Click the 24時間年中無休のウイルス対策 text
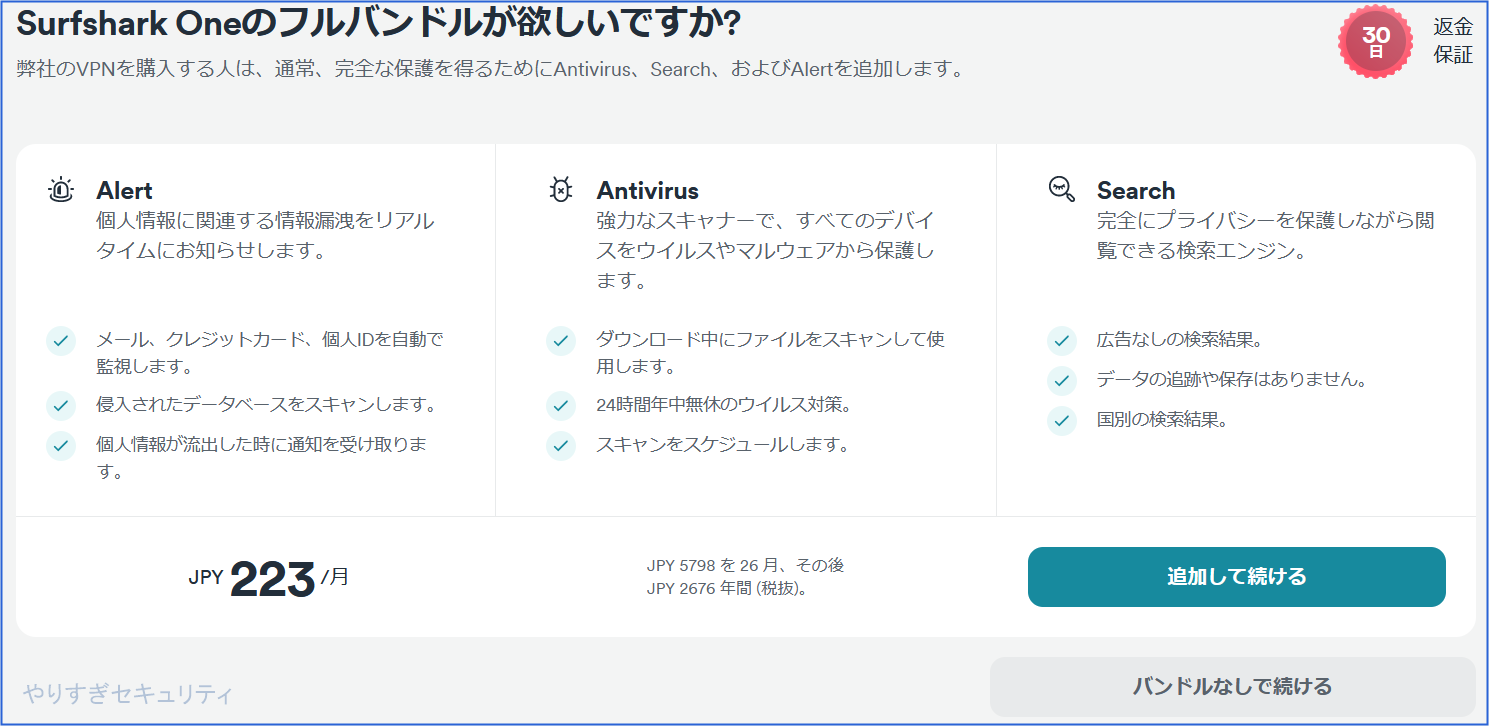 [723, 405]
